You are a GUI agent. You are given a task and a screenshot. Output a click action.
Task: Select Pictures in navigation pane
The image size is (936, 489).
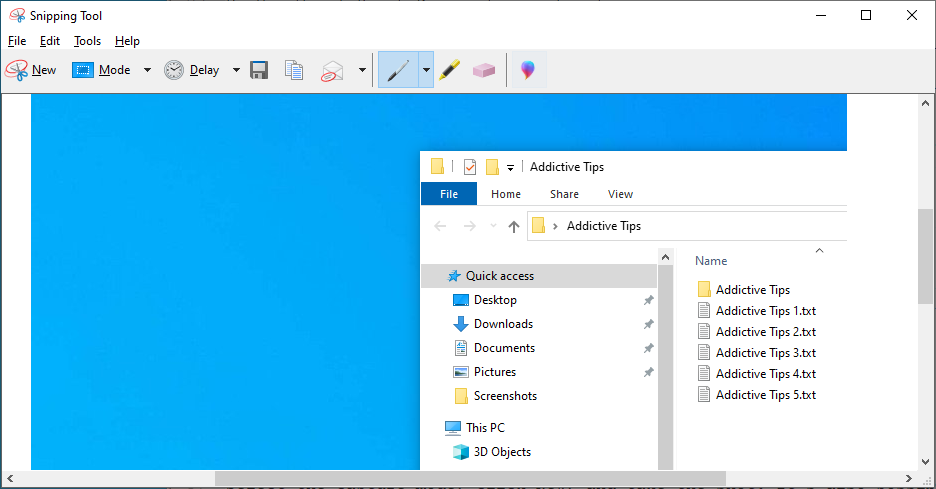point(495,371)
